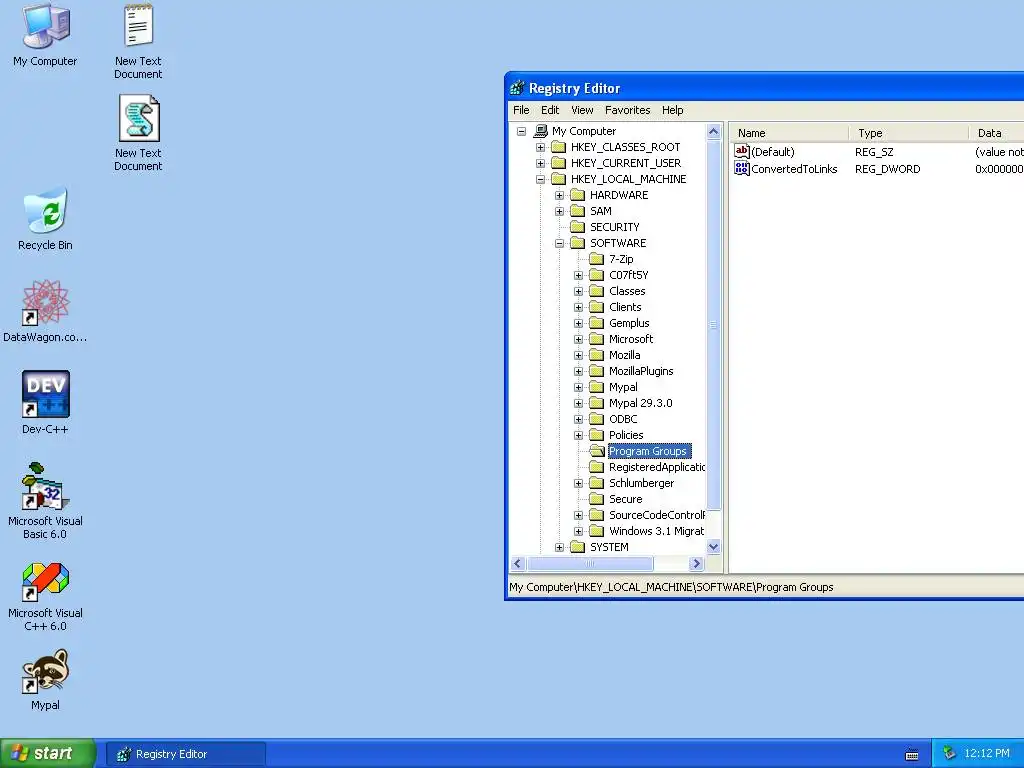Click the HKEY_CLASSES_ROOT folder icon

(558, 147)
